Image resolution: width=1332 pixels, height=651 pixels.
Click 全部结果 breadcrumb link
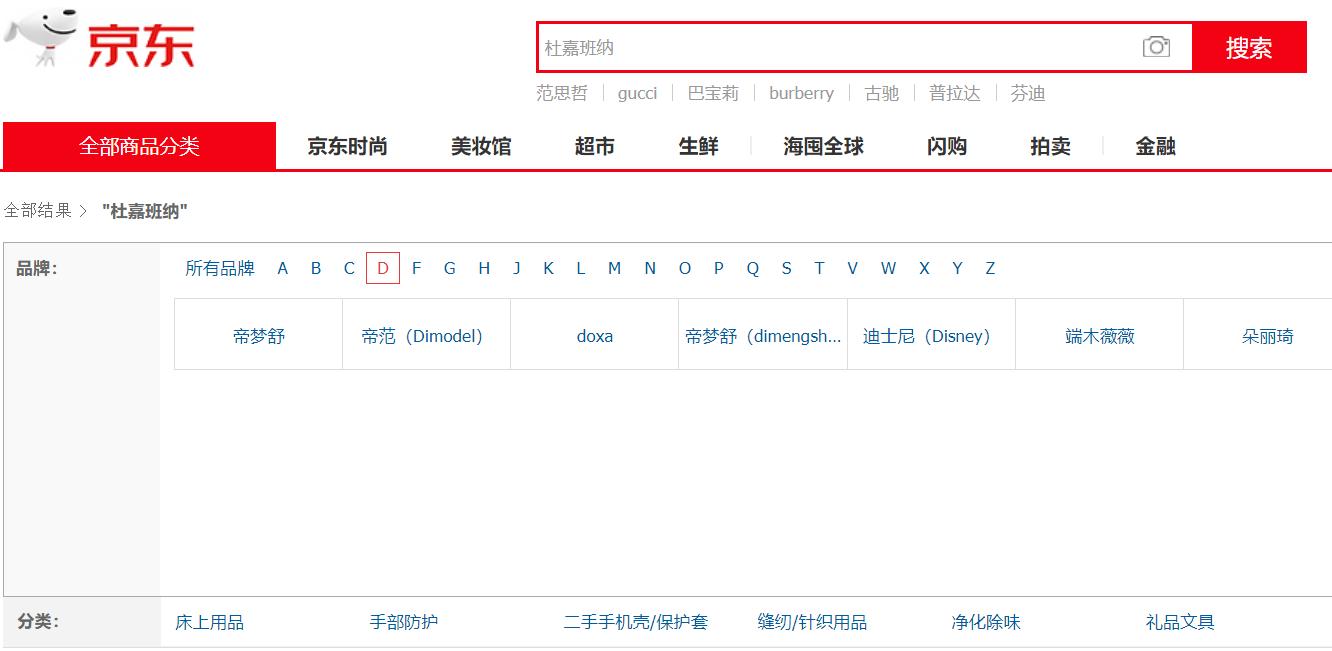coord(38,211)
